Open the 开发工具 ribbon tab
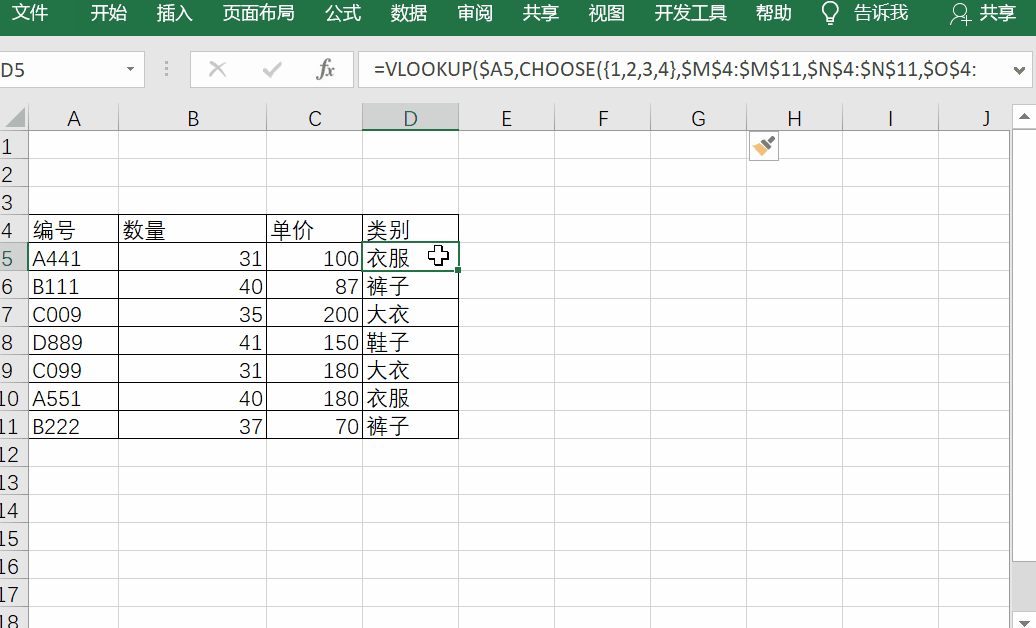This screenshot has width=1036, height=628. coord(690,13)
